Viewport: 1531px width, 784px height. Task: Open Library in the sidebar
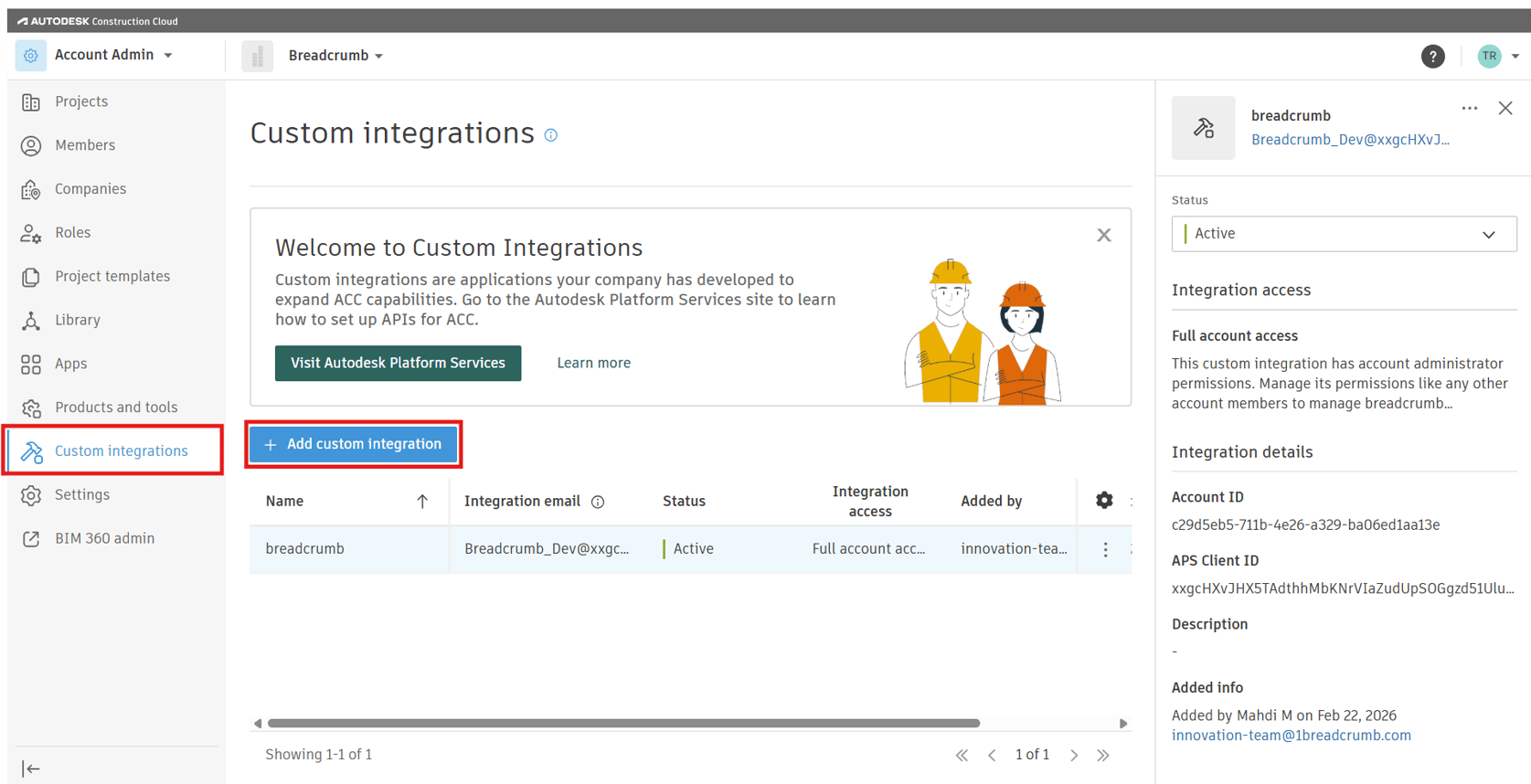pos(78,320)
